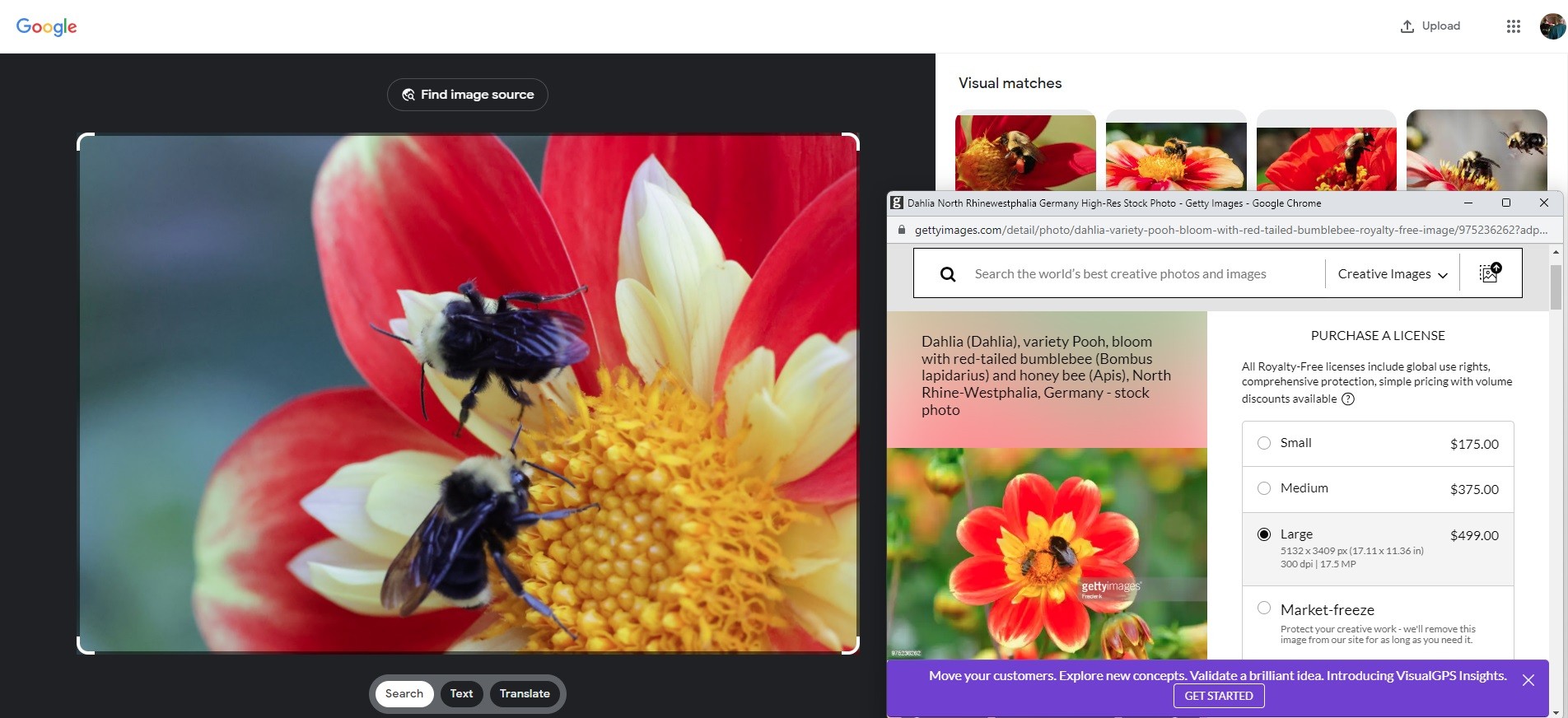Choose the Large license radio button
This screenshot has height=718, width=1568.
[x=1264, y=534]
